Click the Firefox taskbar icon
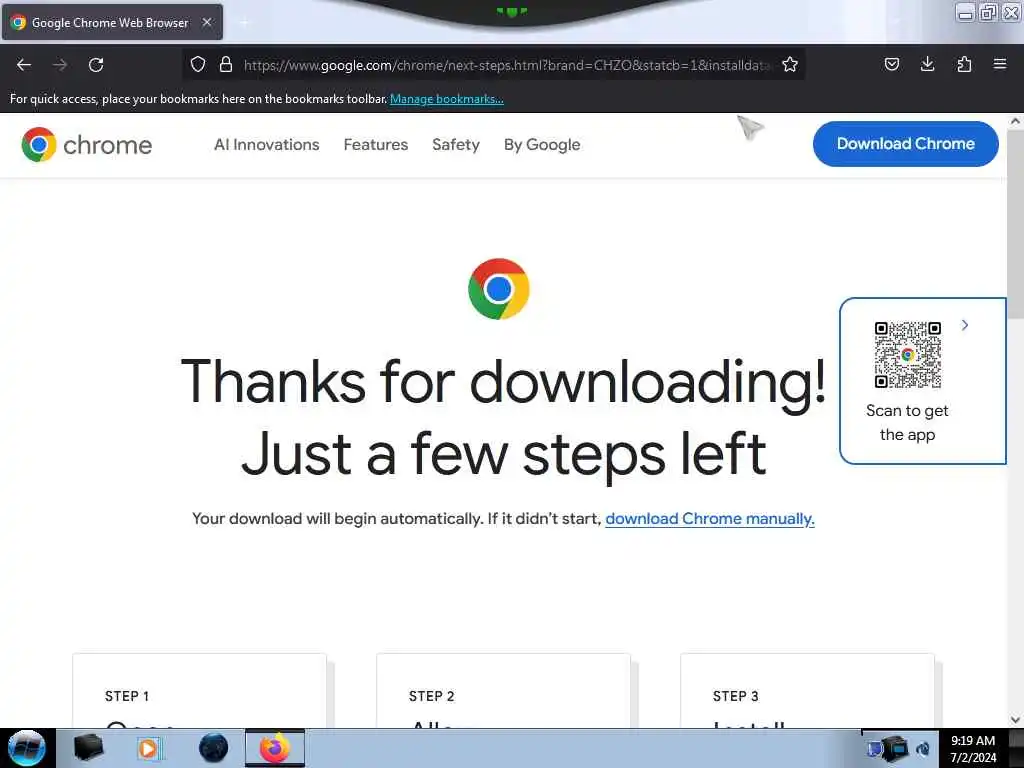 coord(275,748)
